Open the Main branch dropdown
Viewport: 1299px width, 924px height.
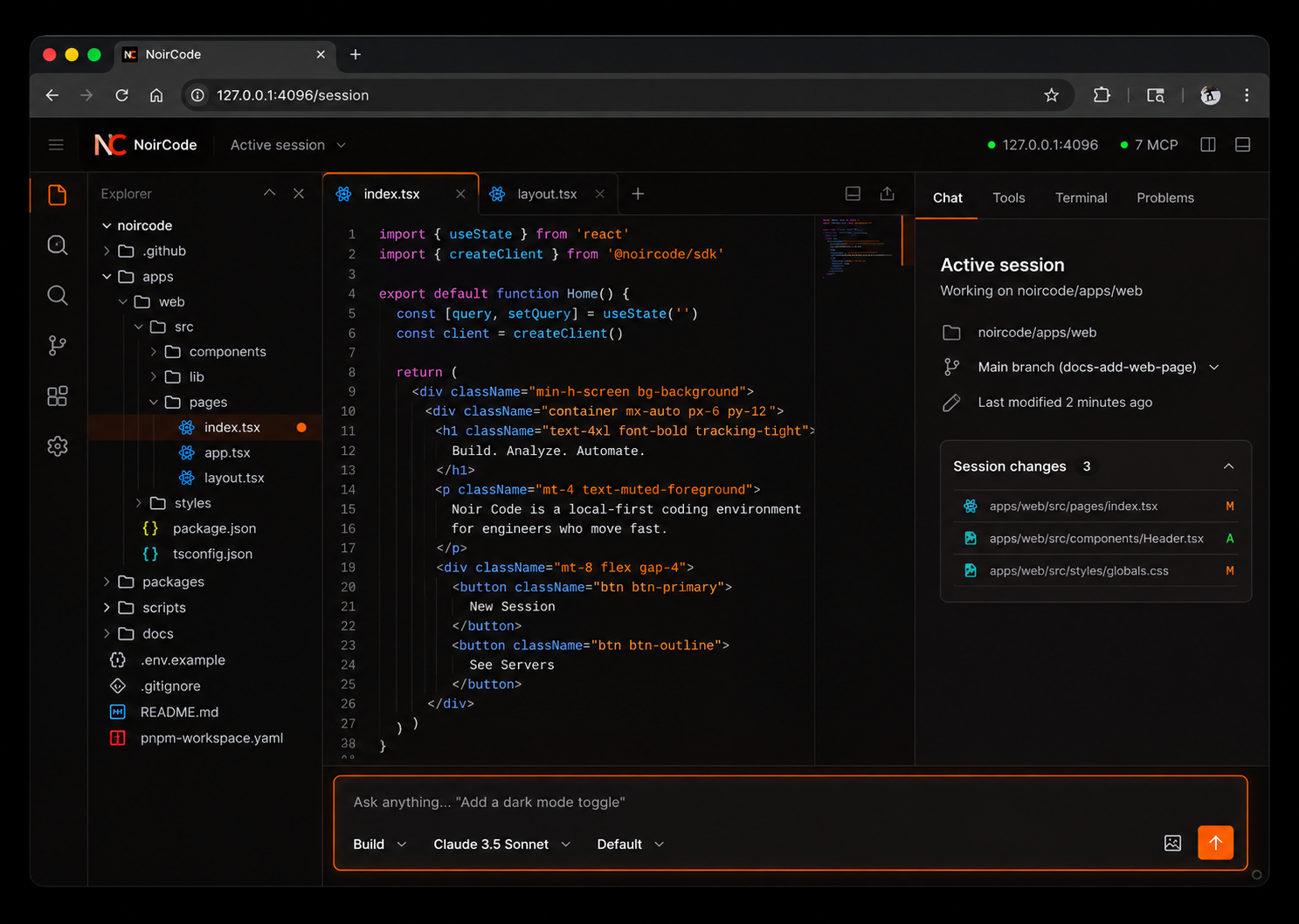point(1098,368)
